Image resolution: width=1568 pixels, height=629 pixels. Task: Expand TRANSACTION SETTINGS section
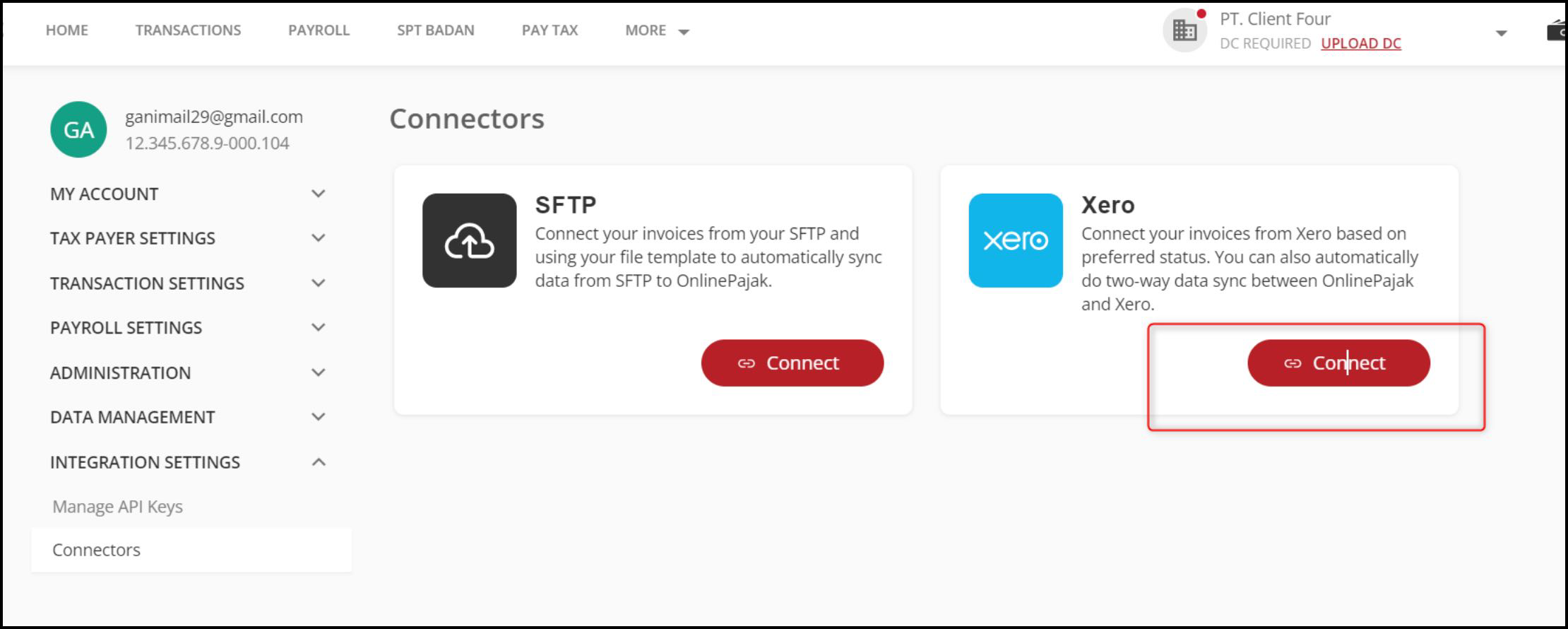[319, 283]
